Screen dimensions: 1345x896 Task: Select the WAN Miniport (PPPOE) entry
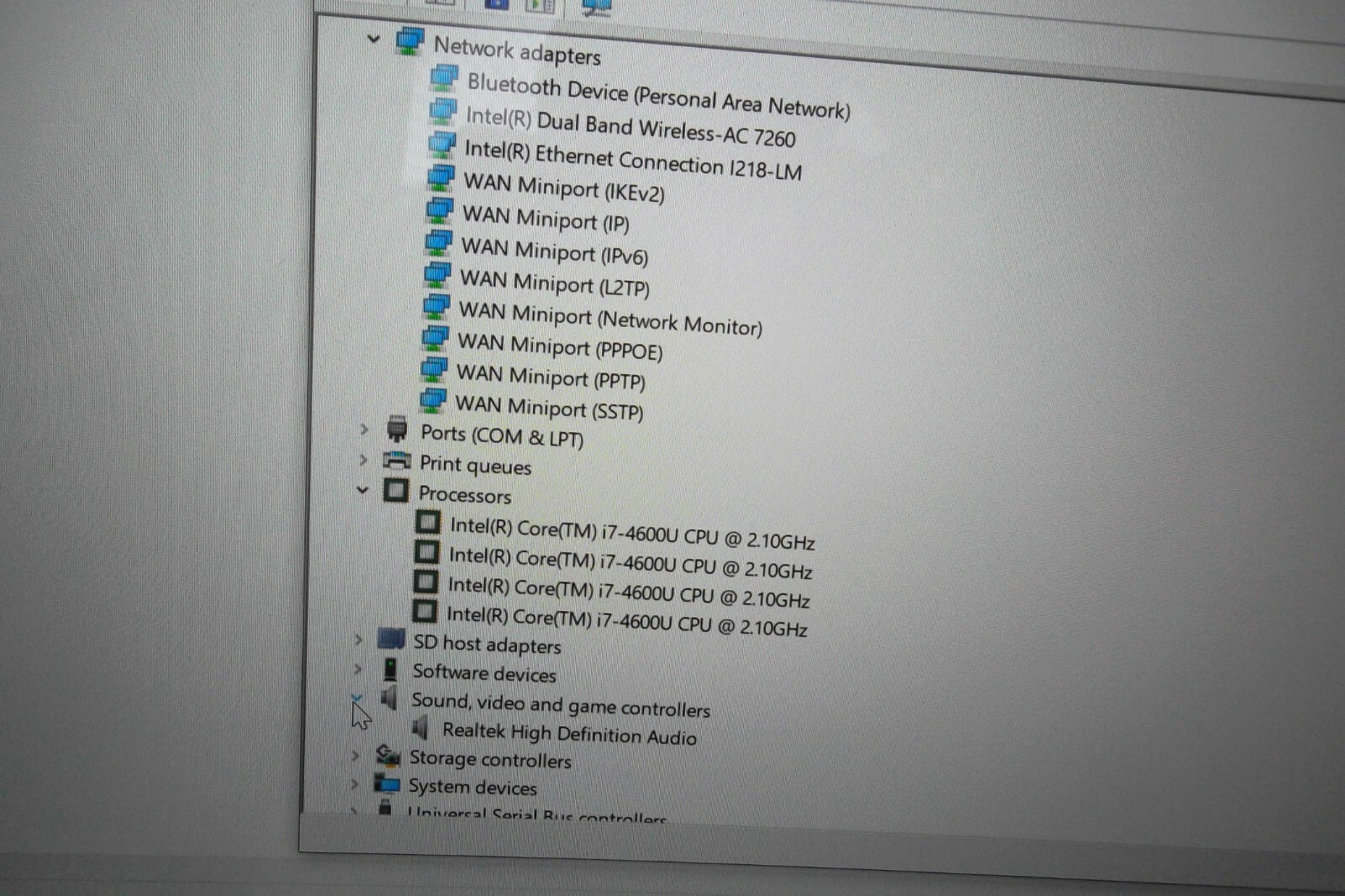pyautogui.click(x=560, y=346)
